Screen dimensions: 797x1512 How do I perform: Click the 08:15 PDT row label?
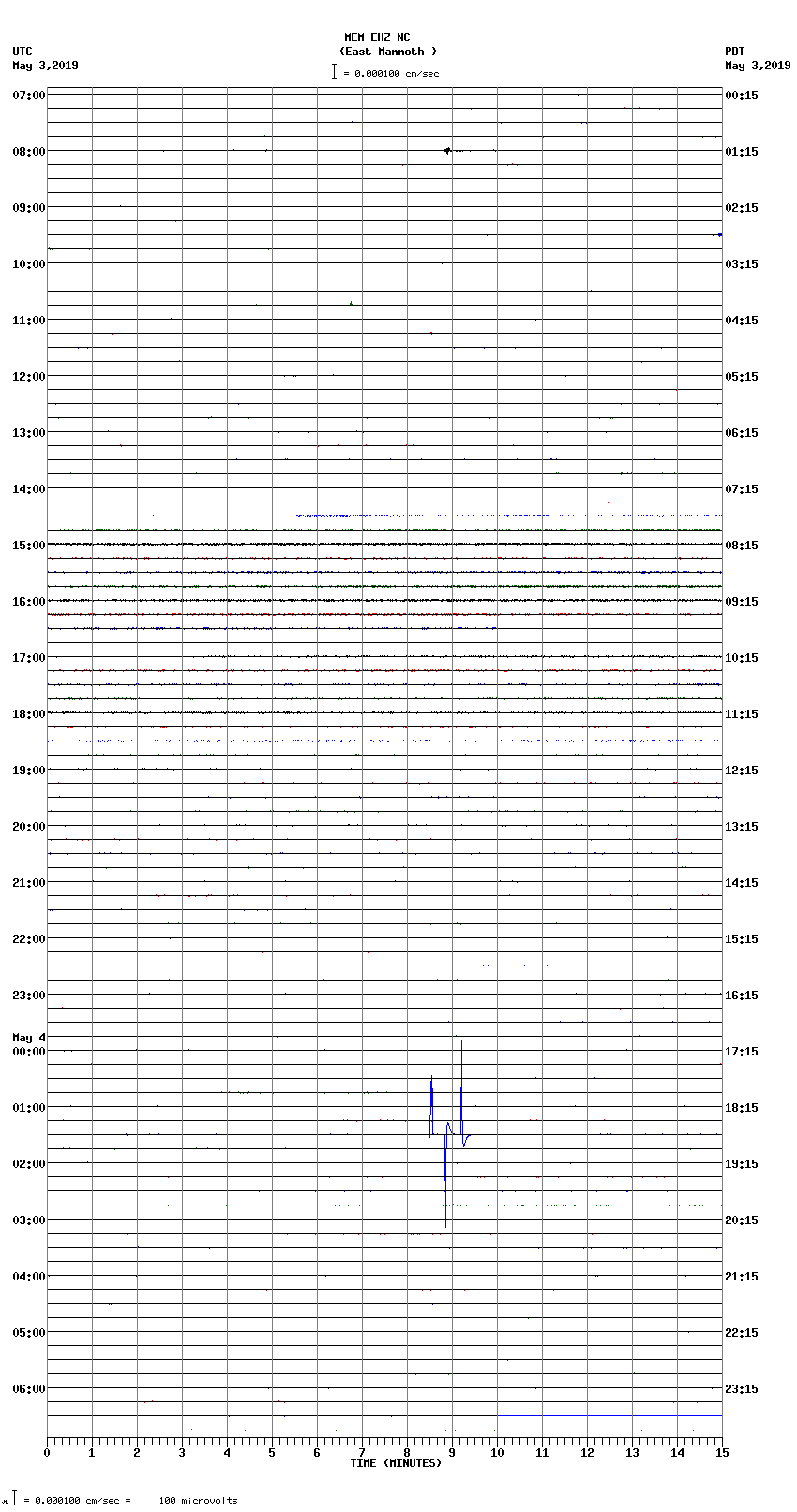(x=742, y=546)
